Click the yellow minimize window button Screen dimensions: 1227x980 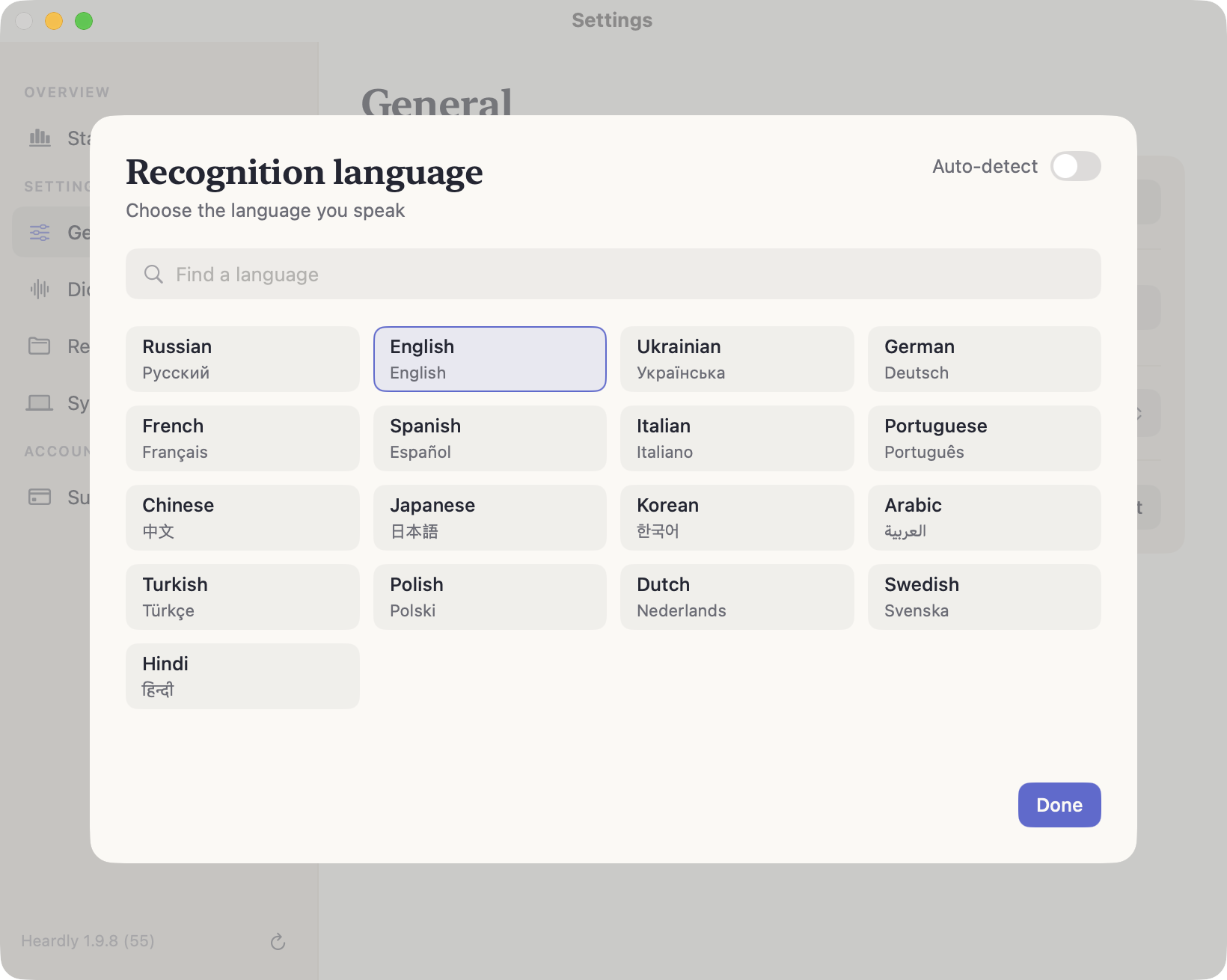pos(54,21)
